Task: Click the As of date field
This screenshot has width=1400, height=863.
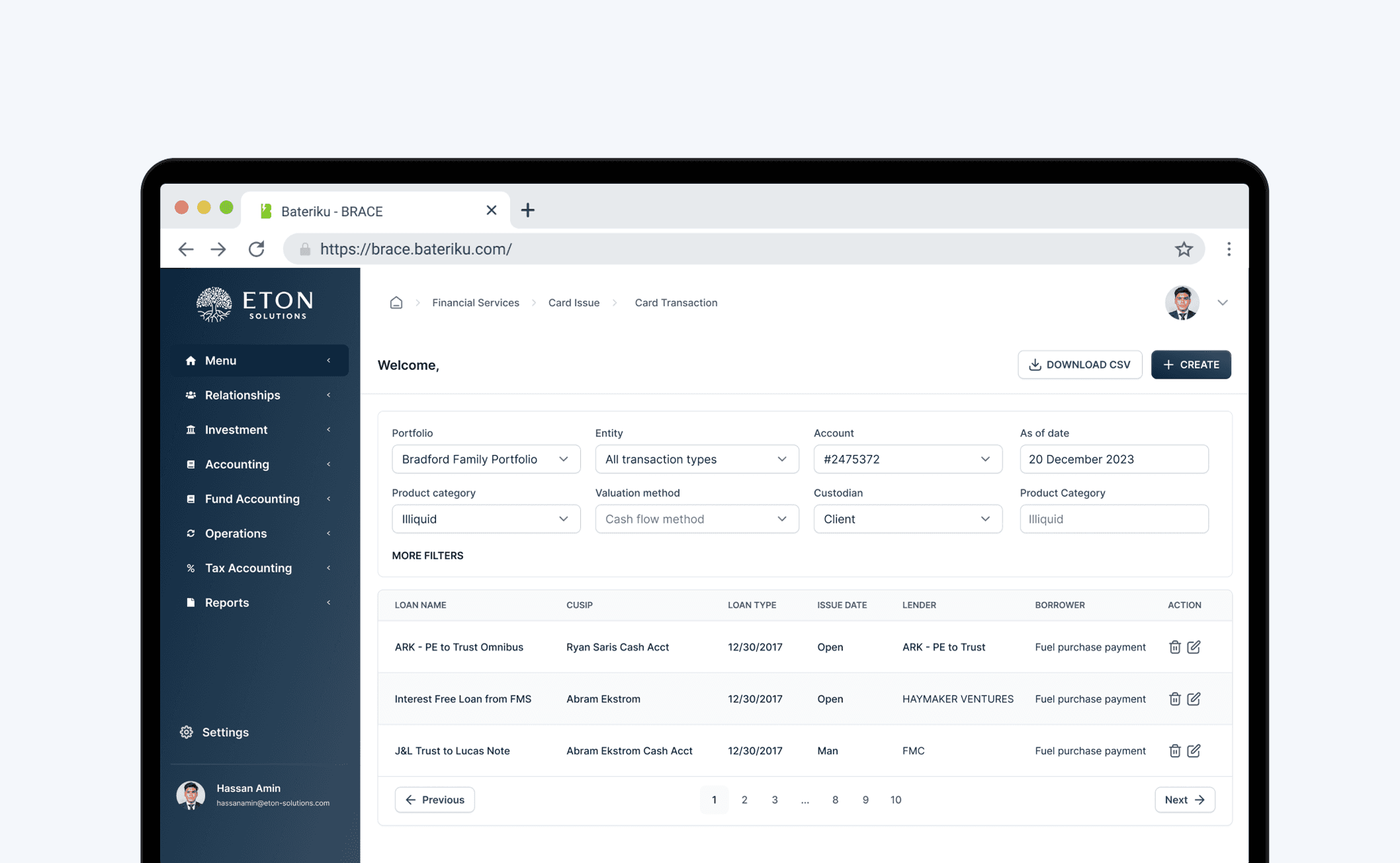Action: [x=1114, y=459]
